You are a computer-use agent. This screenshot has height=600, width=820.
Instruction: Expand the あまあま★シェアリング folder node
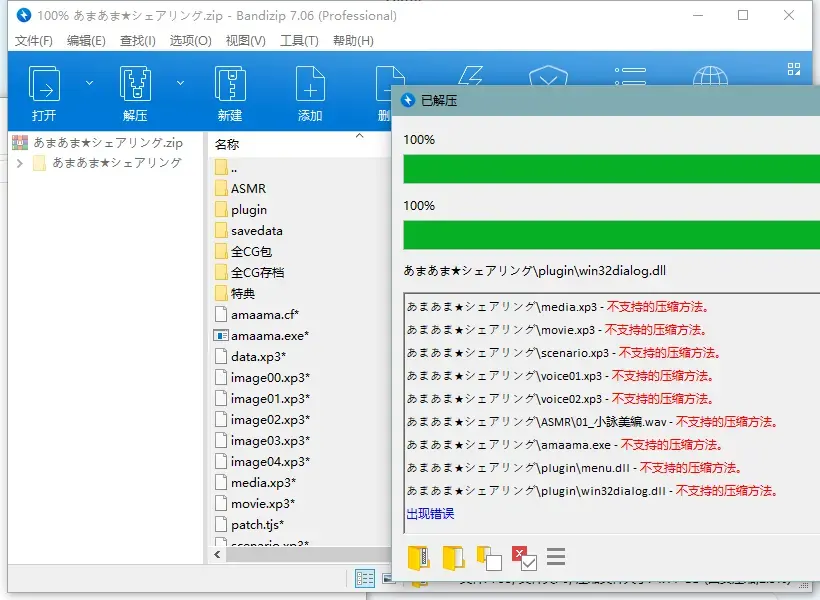pos(19,163)
